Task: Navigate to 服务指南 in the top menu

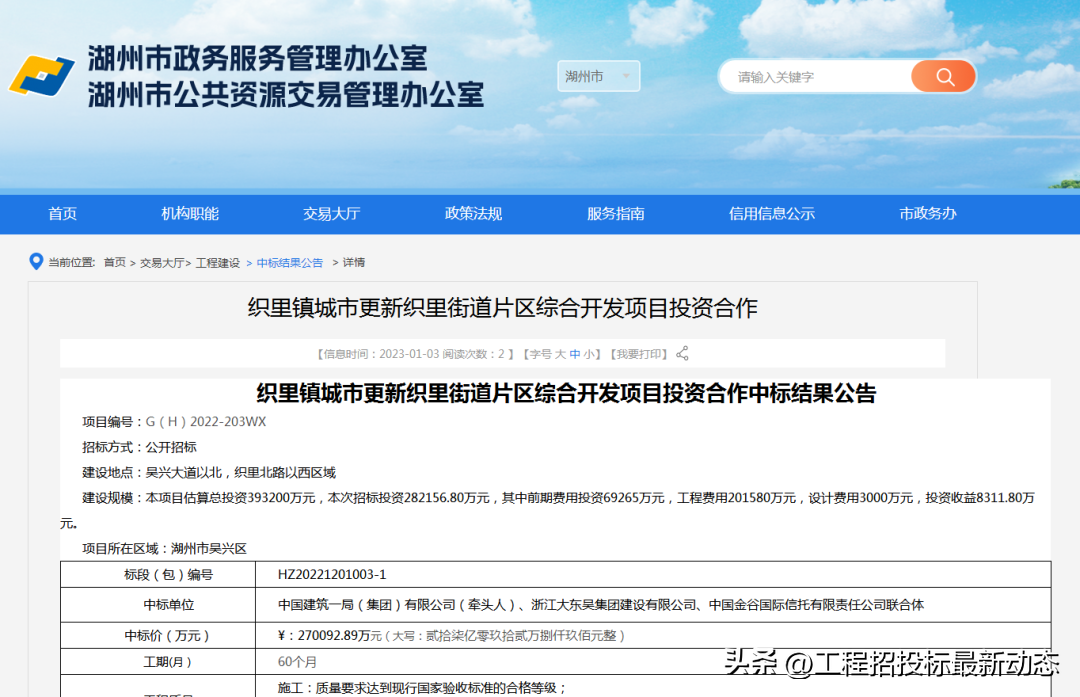Action: pyautogui.click(x=616, y=214)
